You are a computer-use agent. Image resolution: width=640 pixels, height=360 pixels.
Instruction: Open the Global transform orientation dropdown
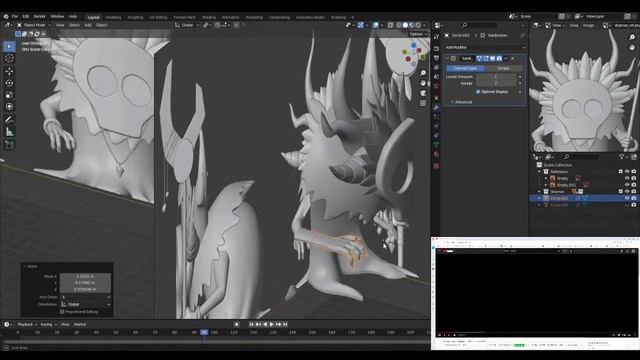(187, 25)
